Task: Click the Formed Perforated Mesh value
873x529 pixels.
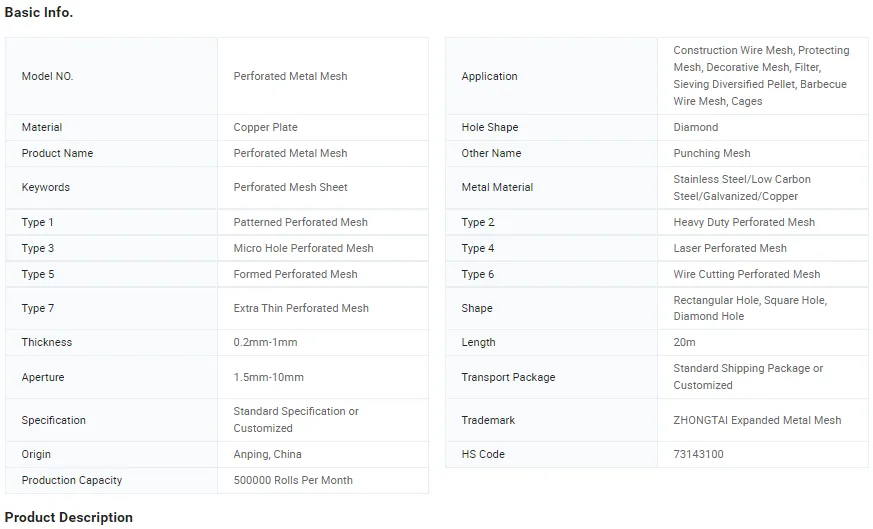Action: 295,274
